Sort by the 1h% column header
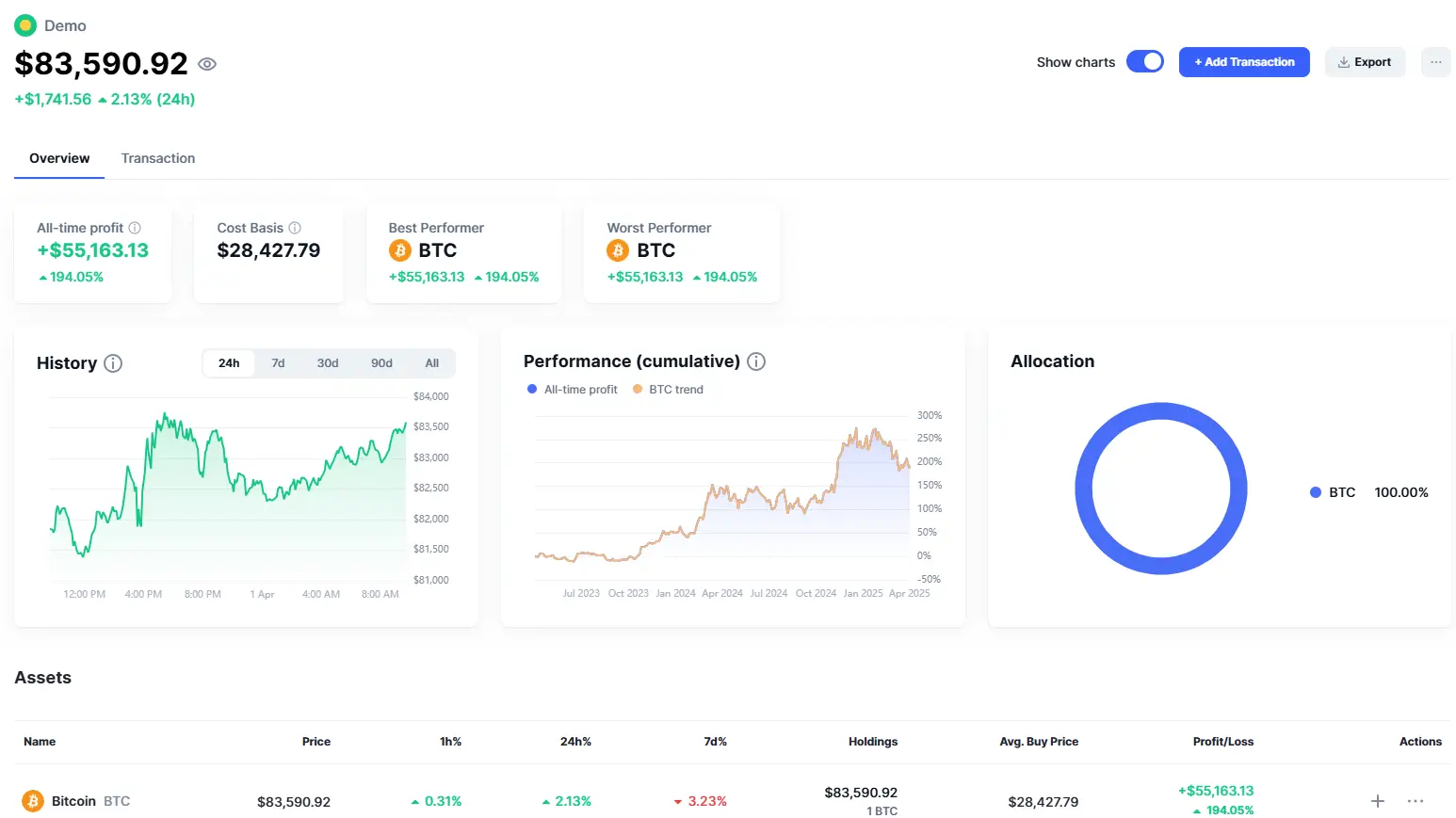The image size is (1456, 818). click(x=450, y=742)
